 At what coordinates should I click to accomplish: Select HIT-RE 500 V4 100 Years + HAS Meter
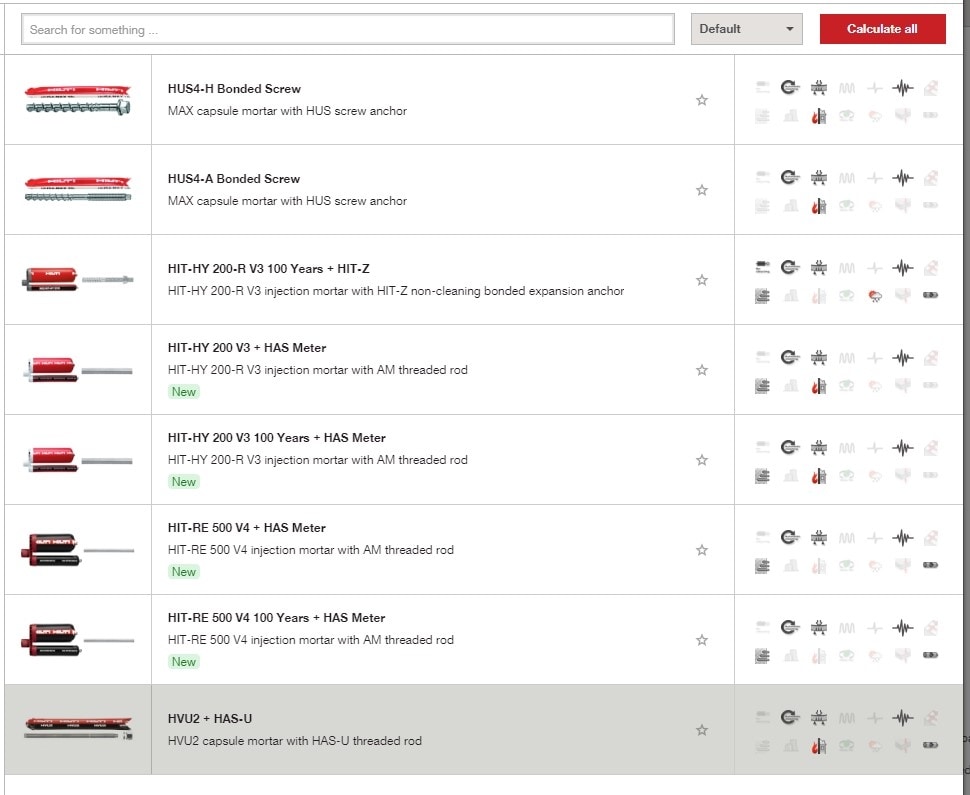[x=276, y=618]
